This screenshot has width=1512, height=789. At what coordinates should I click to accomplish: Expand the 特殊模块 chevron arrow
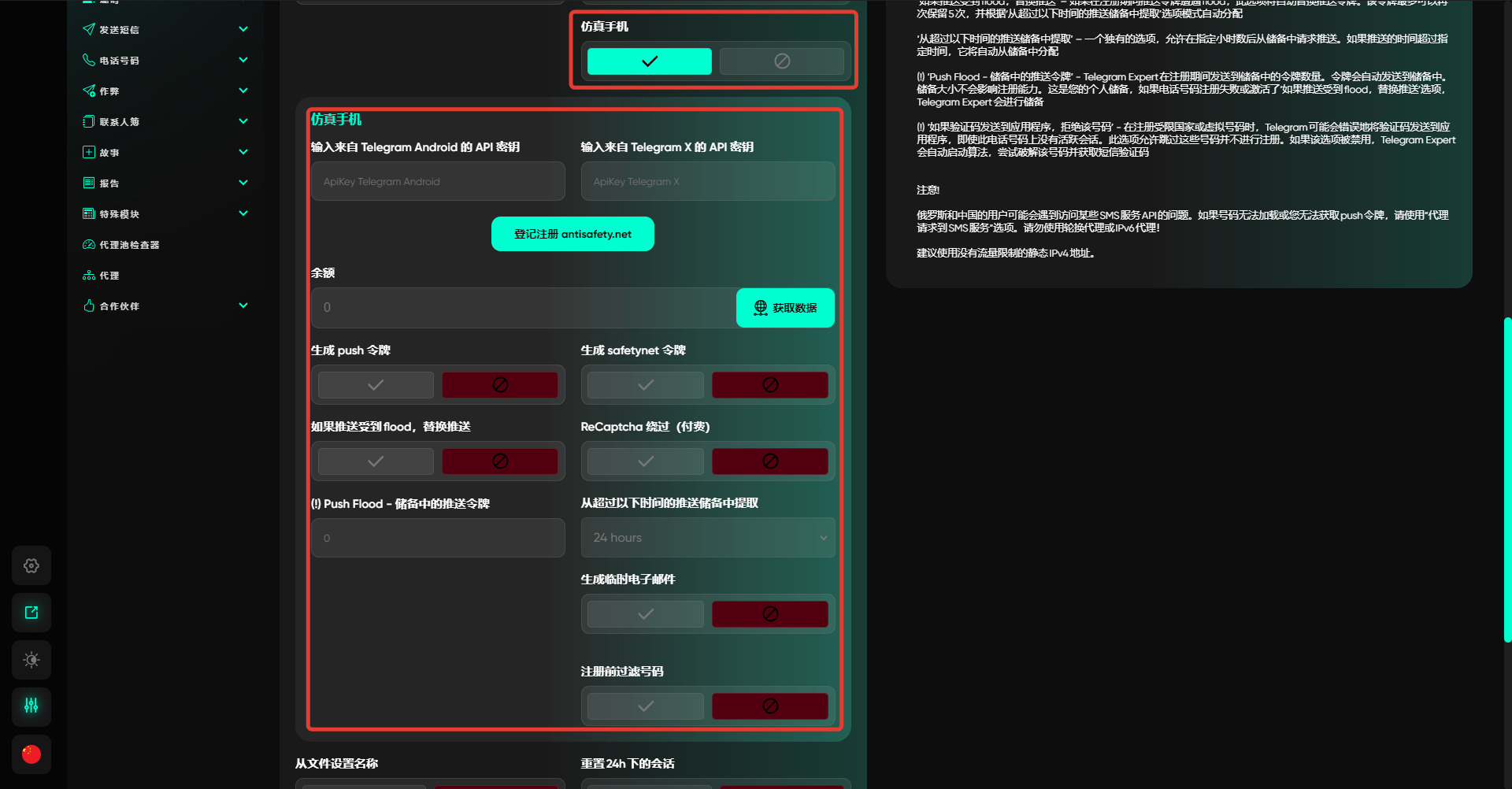[x=243, y=213]
